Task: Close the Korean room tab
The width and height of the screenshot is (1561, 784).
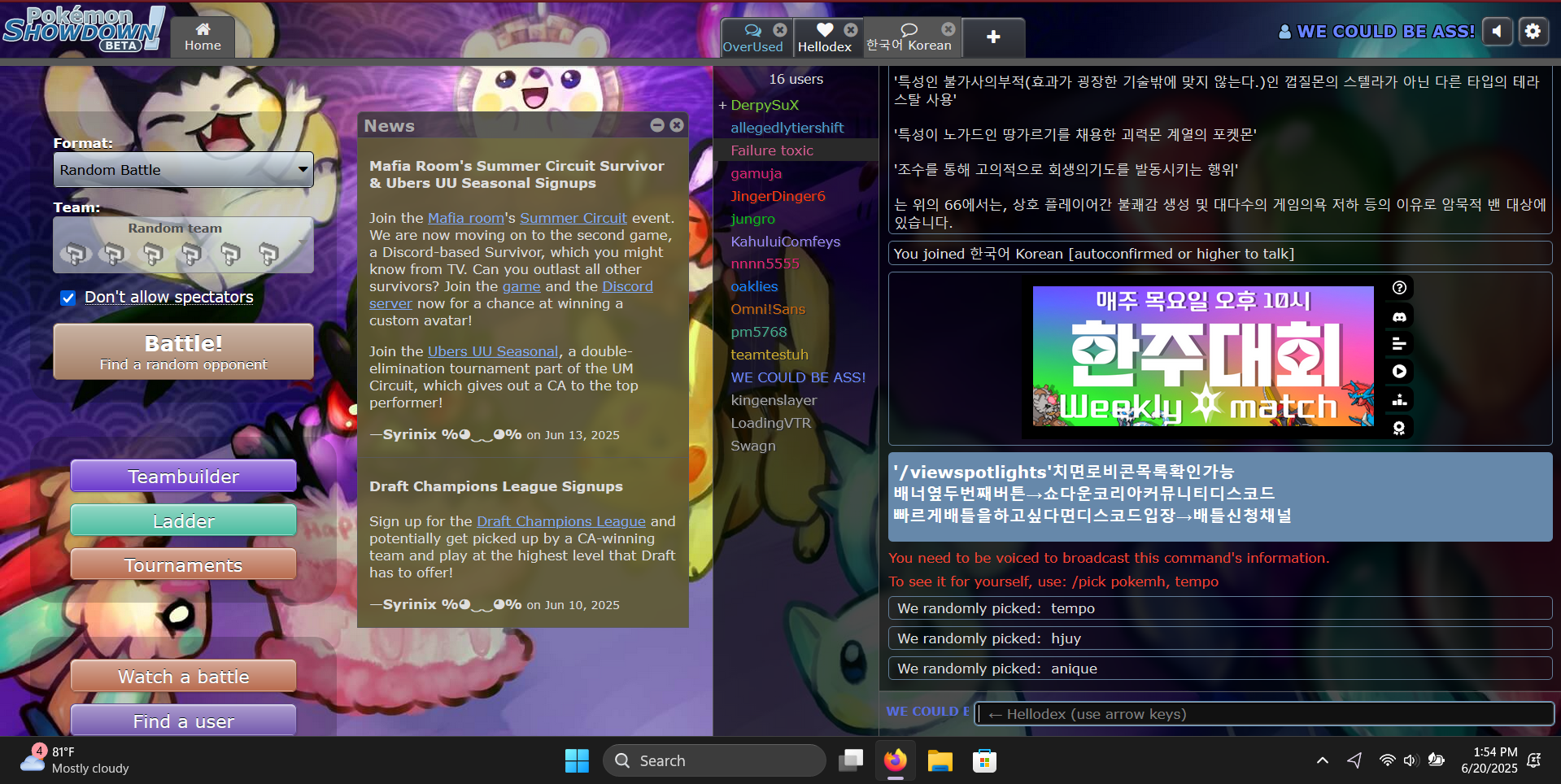Action: click(x=948, y=28)
